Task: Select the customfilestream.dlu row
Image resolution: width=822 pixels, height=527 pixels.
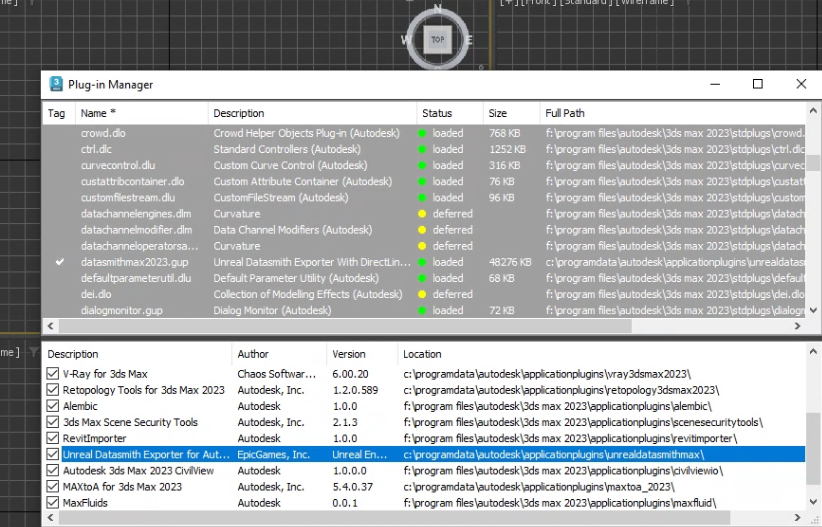Action: click(x=424, y=198)
